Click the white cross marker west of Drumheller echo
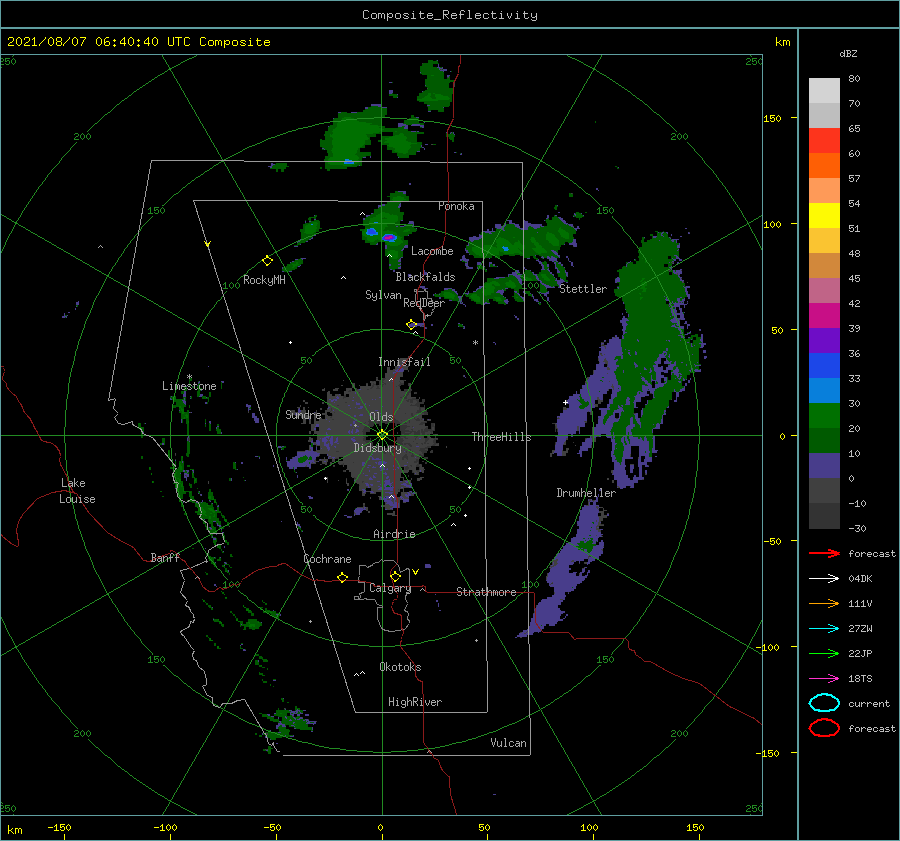 click(x=565, y=402)
